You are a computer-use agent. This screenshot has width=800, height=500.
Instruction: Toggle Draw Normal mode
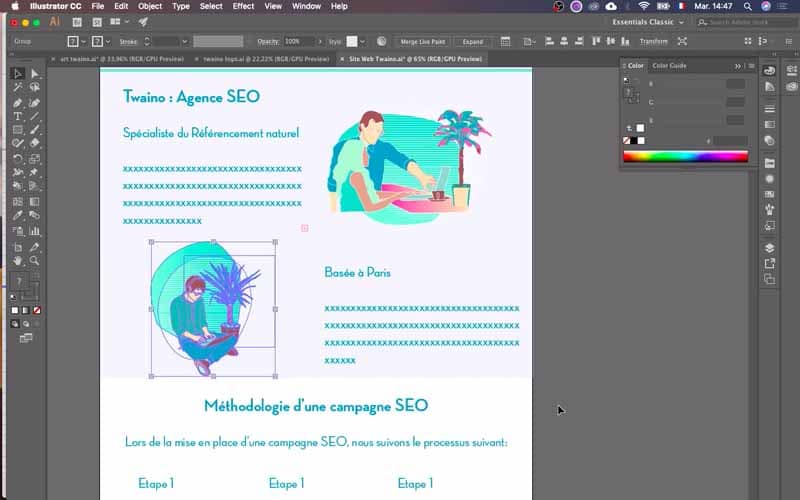[x=15, y=324]
